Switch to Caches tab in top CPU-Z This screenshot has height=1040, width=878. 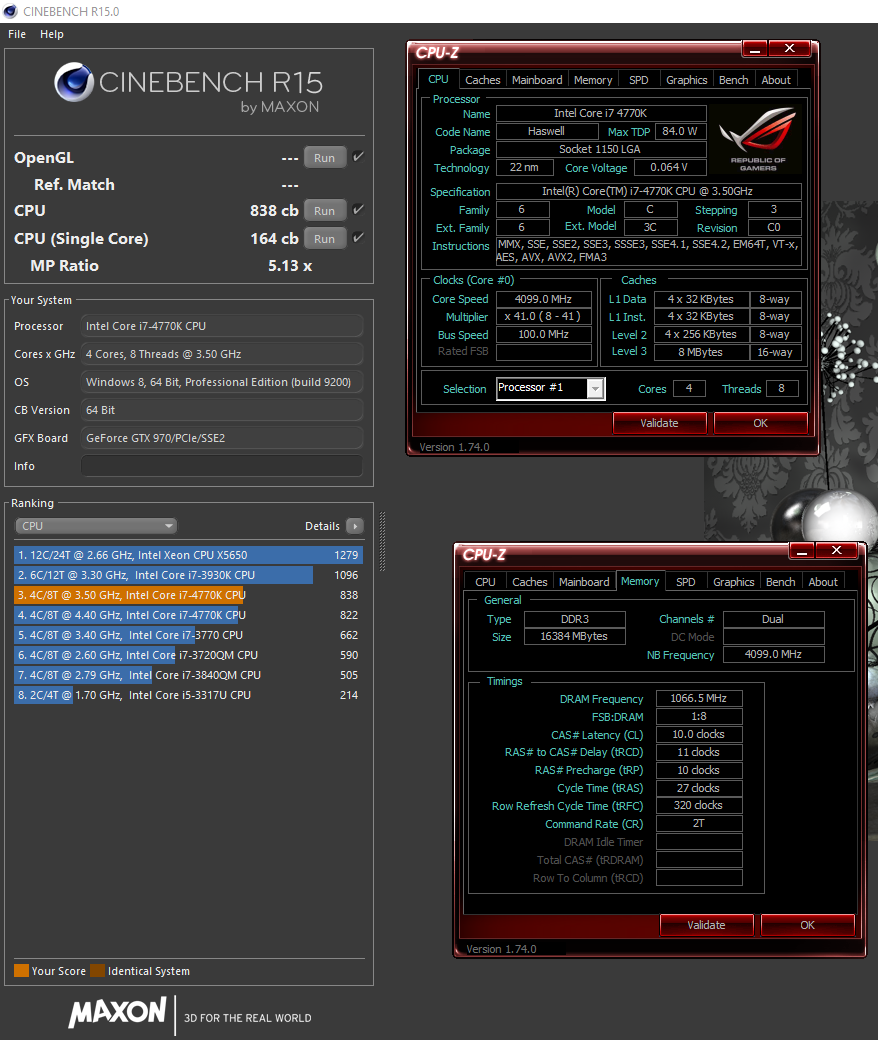(483, 80)
